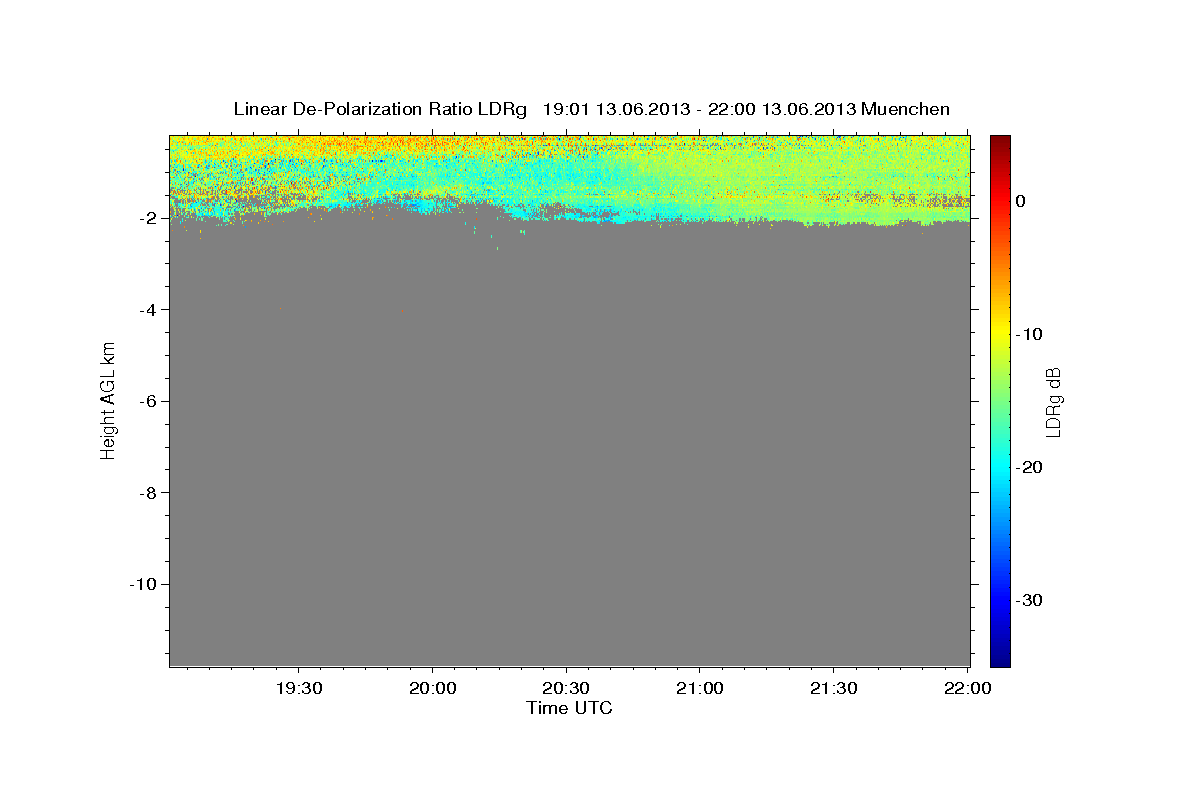This screenshot has width=1200, height=800.
Task: Click the -2 height tick label
Action: [147, 218]
